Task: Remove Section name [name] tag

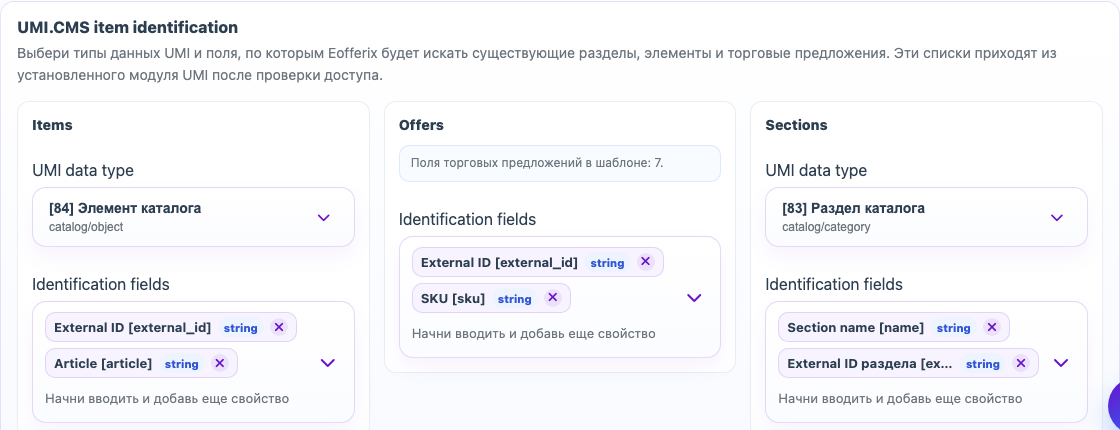Action: click(x=991, y=327)
